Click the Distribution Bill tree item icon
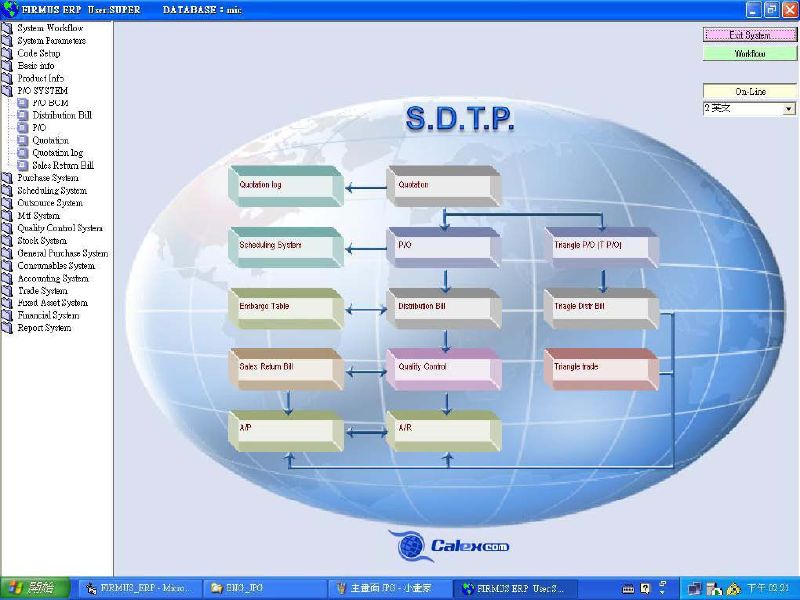Image resolution: width=800 pixels, height=600 pixels. tap(22, 115)
